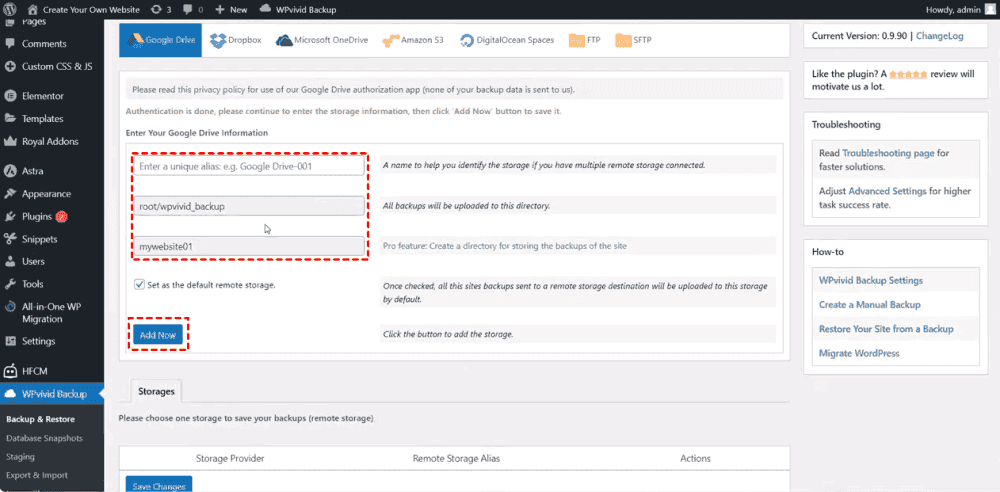Open Custom CSS & JS menu

tap(57, 66)
